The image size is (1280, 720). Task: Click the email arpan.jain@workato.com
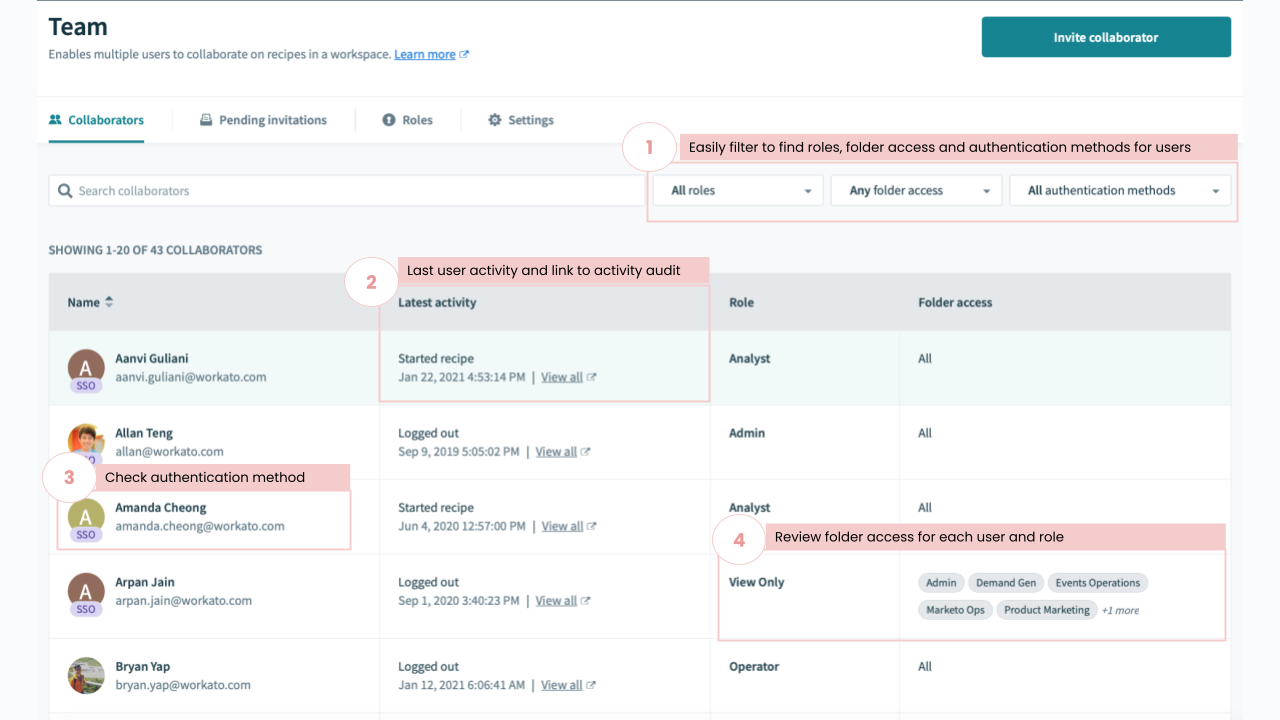[x=184, y=601]
